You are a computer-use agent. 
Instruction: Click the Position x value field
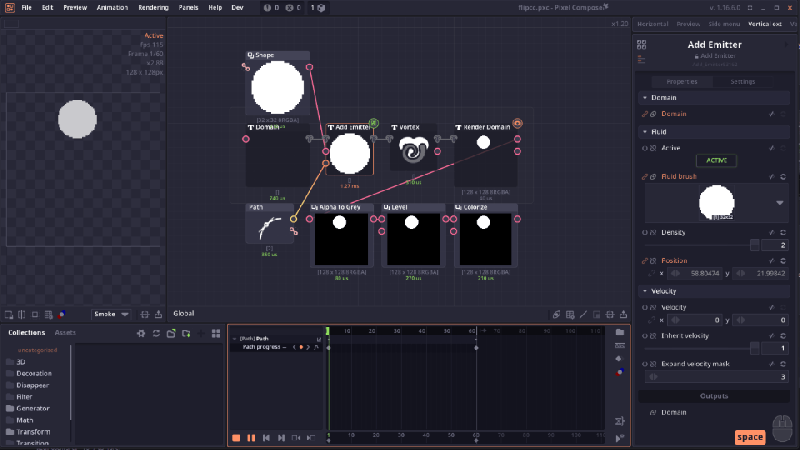click(695, 273)
